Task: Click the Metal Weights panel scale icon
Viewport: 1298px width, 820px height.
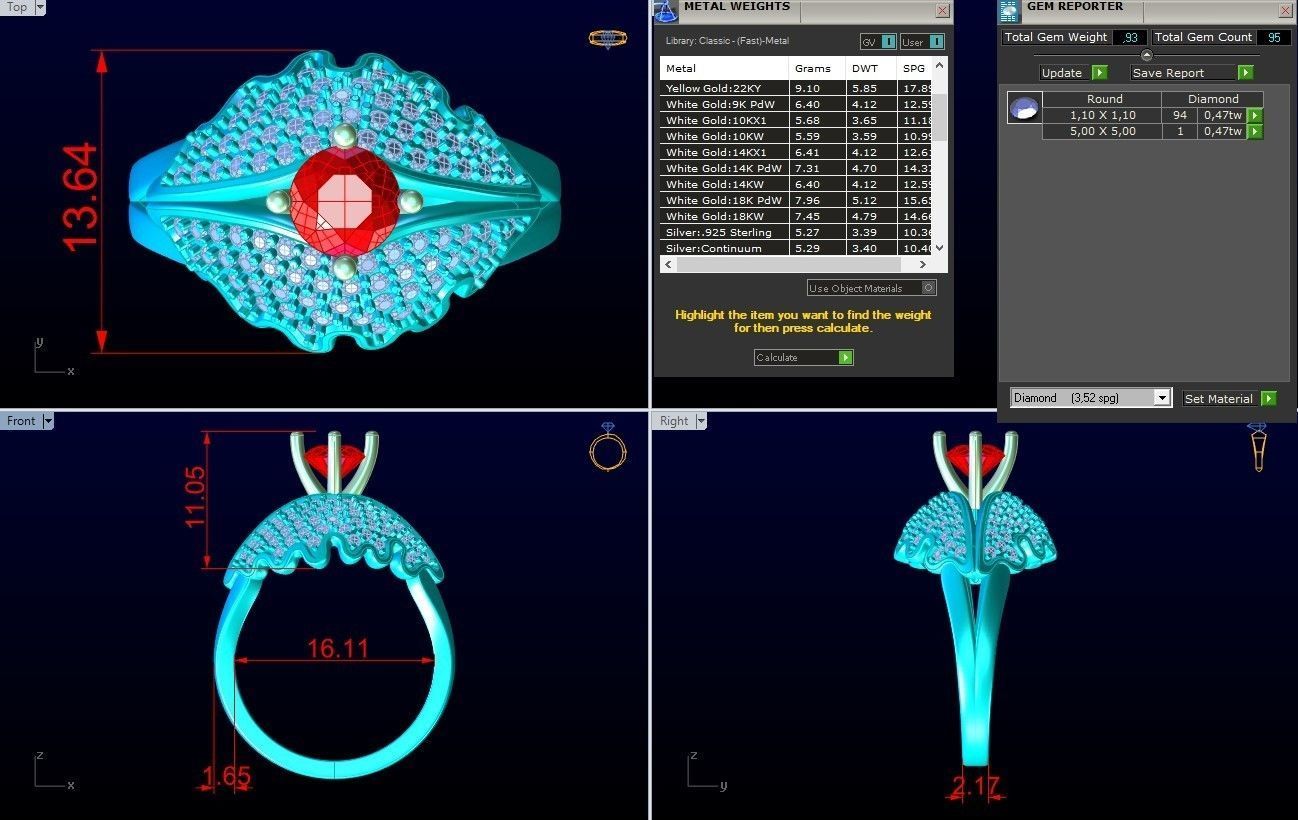Action: (665, 11)
